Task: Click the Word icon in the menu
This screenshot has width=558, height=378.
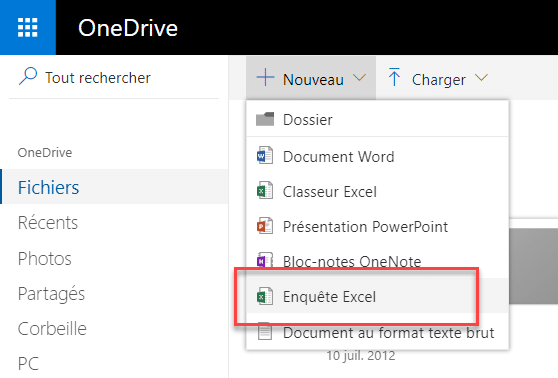Action: (265, 156)
